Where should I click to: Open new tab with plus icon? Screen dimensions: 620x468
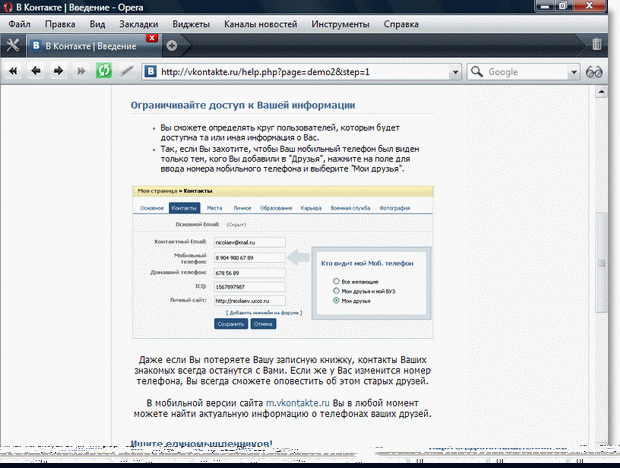[172, 46]
